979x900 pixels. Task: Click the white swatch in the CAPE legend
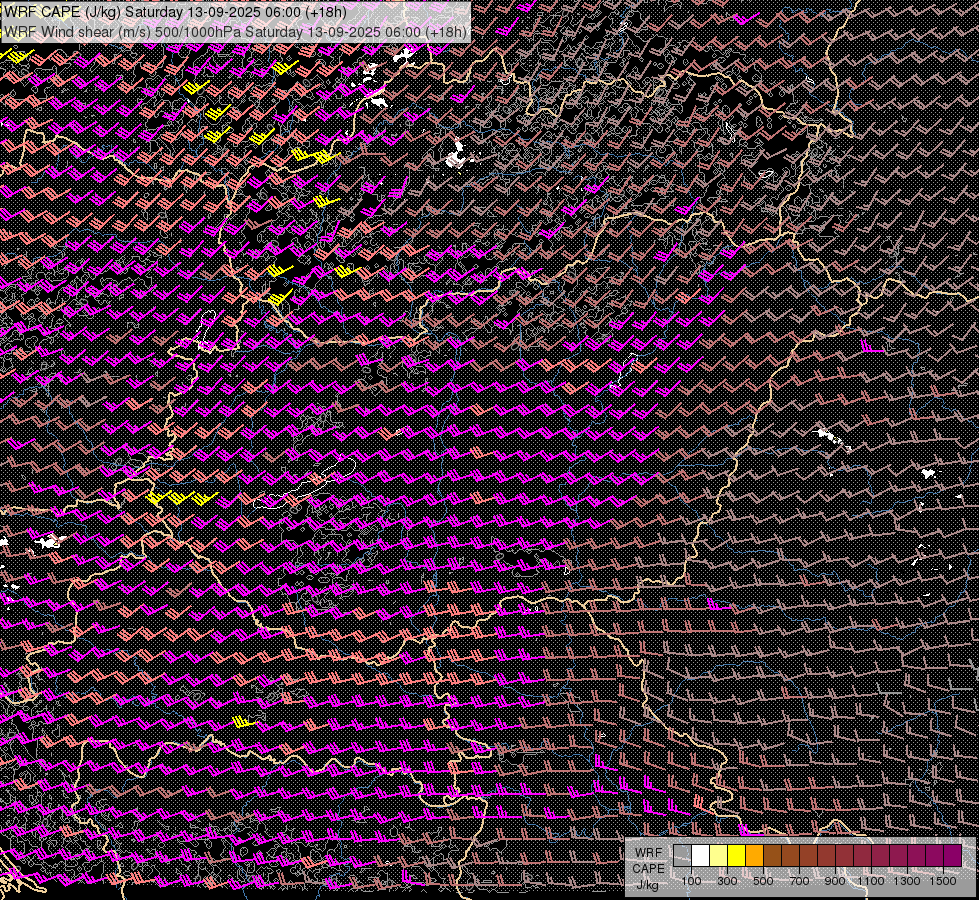click(x=701, y=855)
